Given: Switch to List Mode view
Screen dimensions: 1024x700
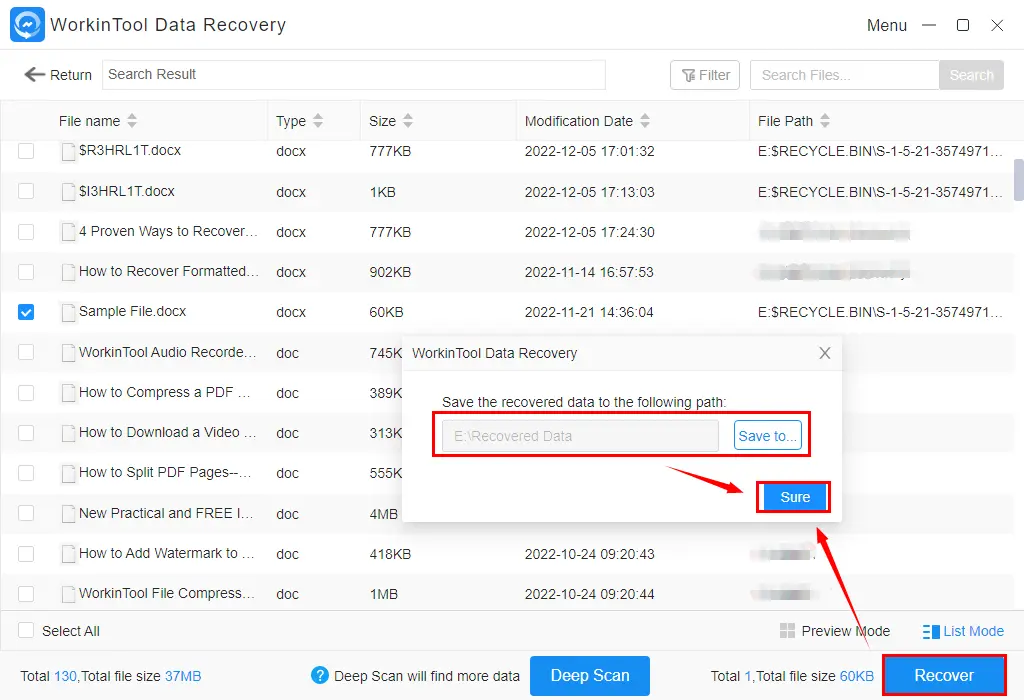Looking at the screenshot, I should pos(963,631).
